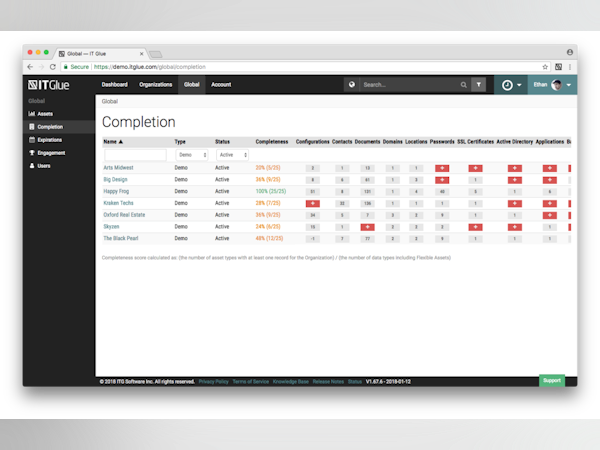This screenshot has width=600, height=450.
Task: Click the Name filter text box
Action: tap(135, 155)
